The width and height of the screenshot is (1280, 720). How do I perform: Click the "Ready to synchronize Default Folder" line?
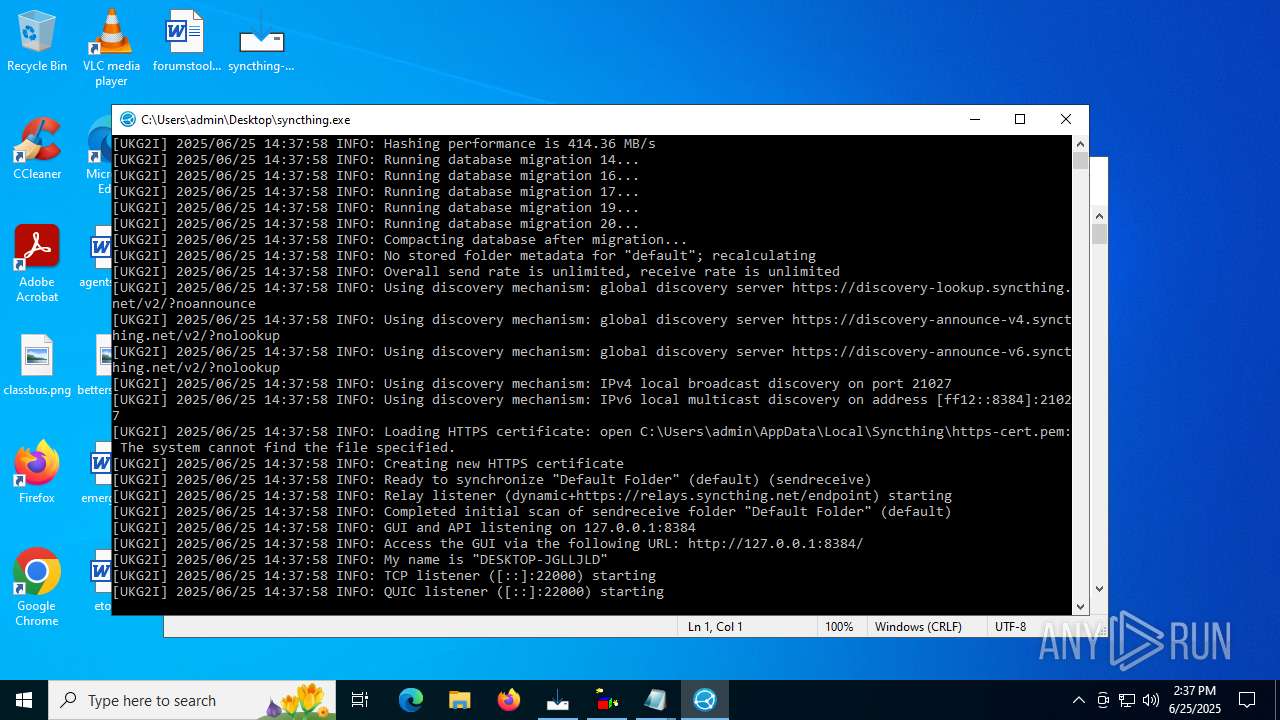(492, 480)
